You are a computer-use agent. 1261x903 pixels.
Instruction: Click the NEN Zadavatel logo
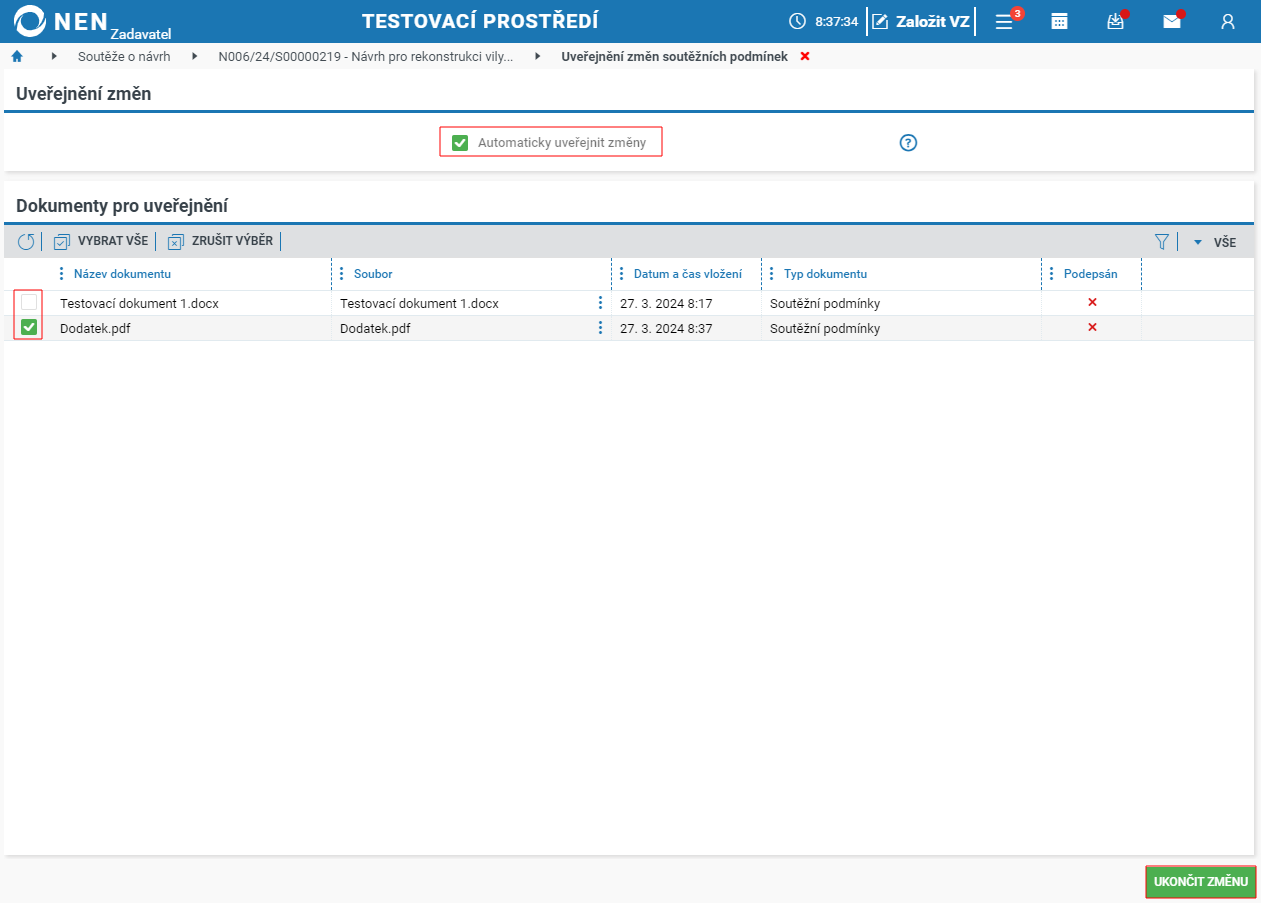click(x=94, y=21)
